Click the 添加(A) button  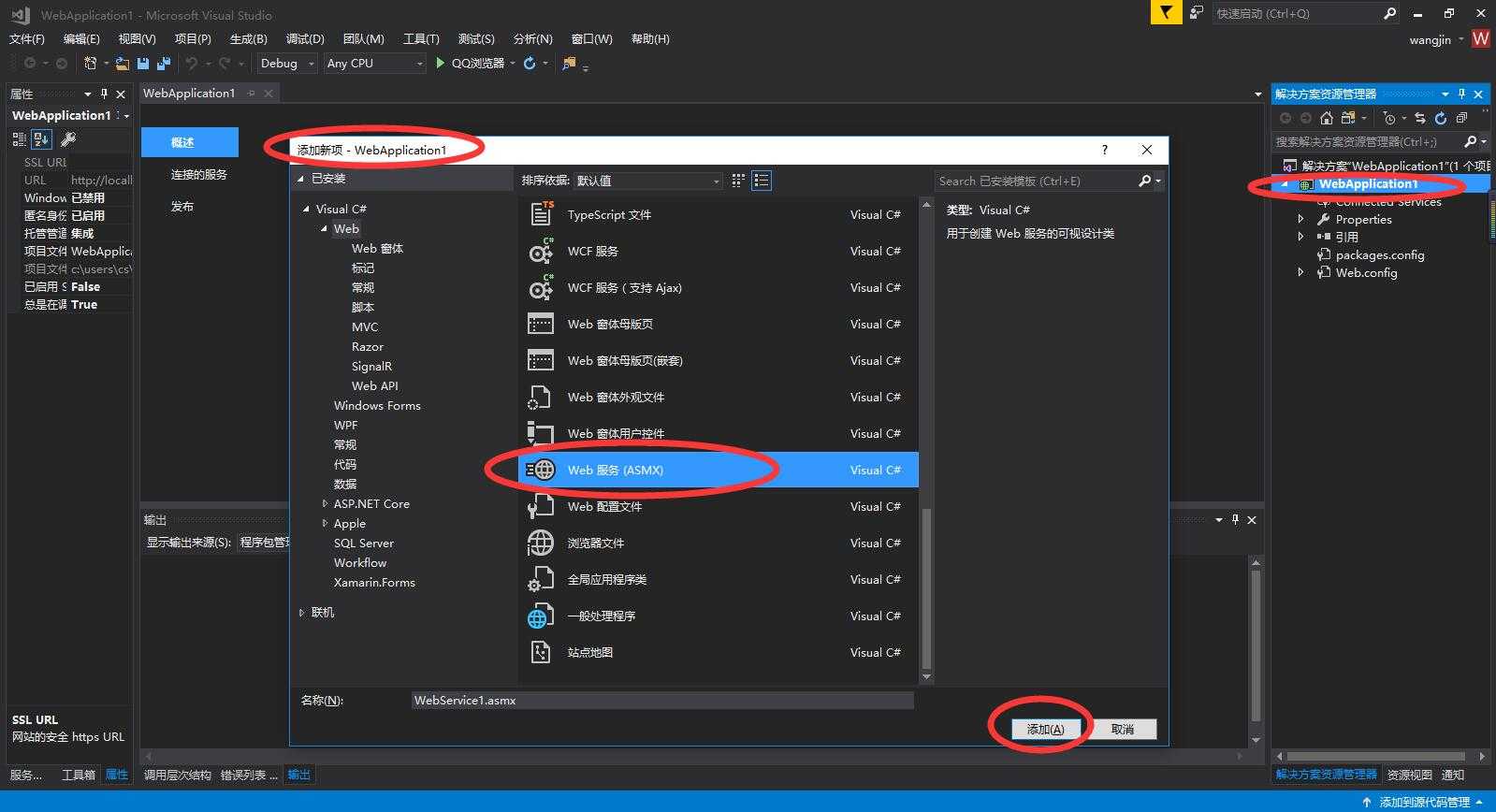click(1046, 729)
